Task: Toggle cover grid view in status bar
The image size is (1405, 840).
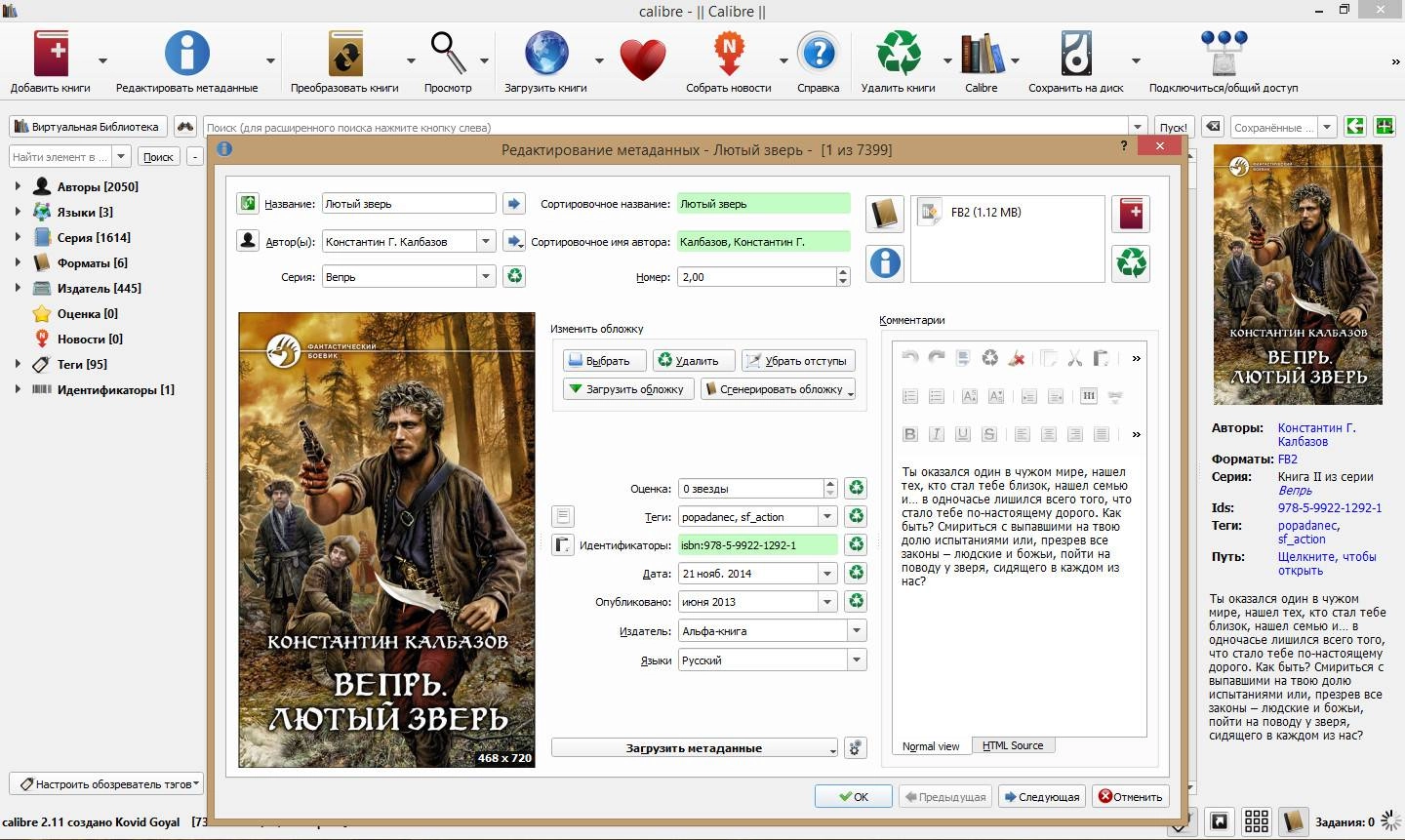Action: [1257, 821]
